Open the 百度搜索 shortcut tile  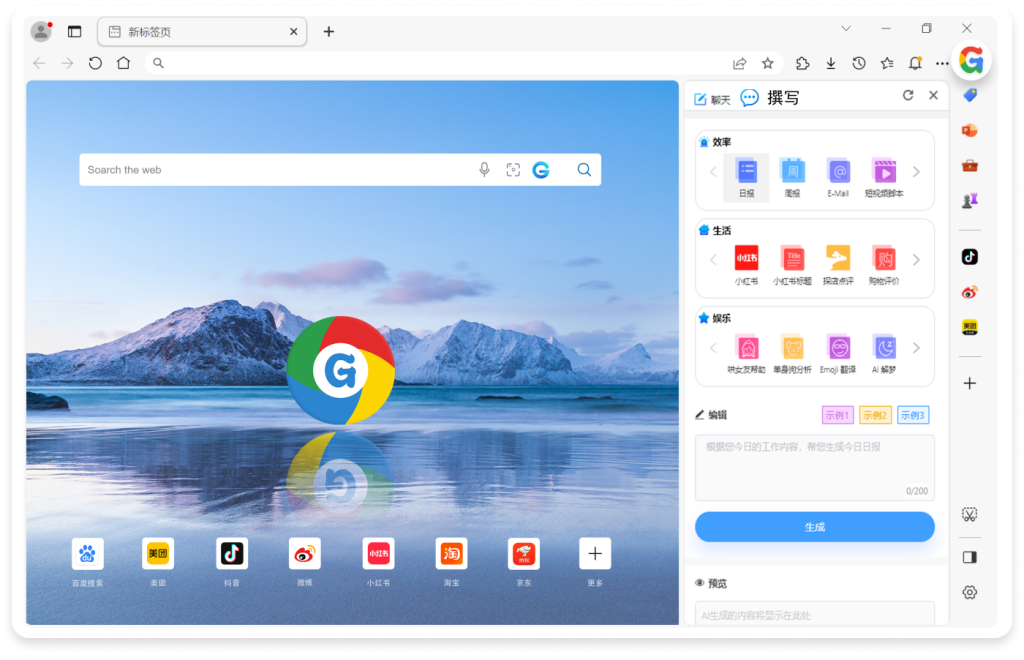[87, 554]
